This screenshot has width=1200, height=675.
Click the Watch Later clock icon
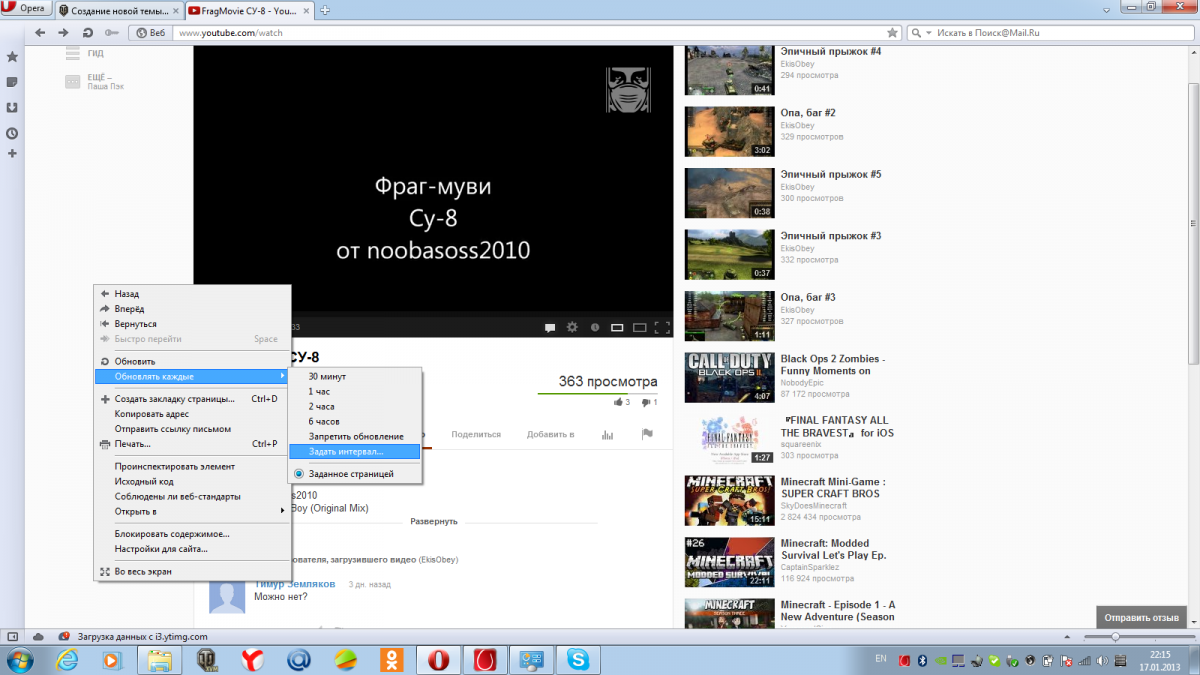595,327
